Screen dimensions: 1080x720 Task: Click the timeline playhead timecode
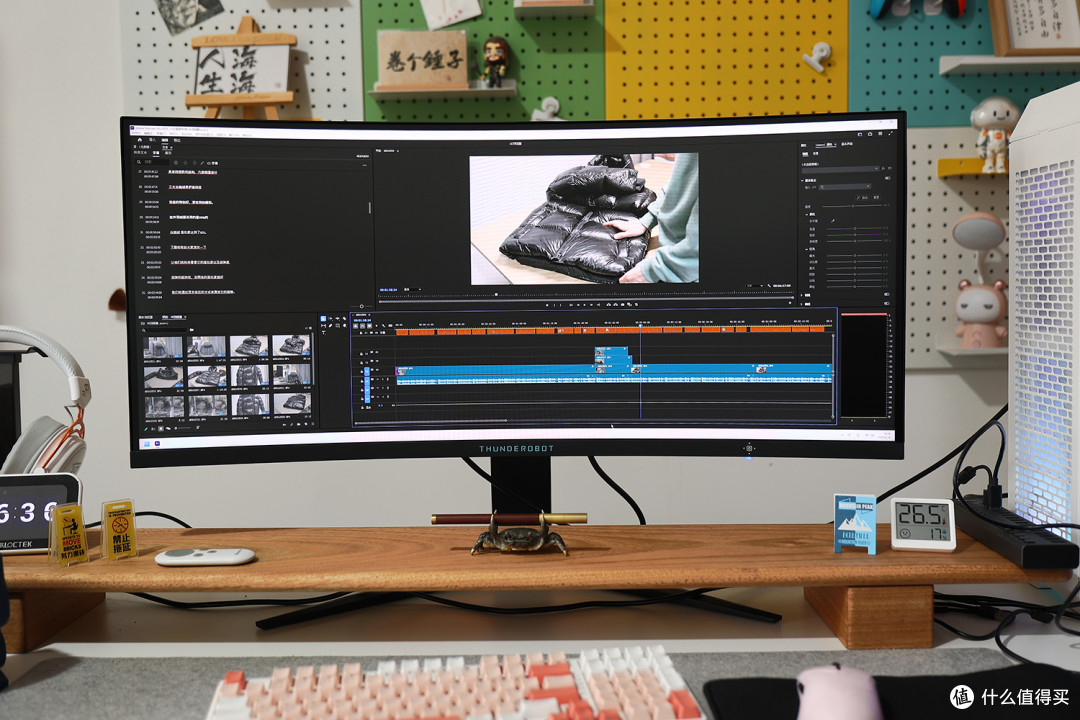[362, 320]
